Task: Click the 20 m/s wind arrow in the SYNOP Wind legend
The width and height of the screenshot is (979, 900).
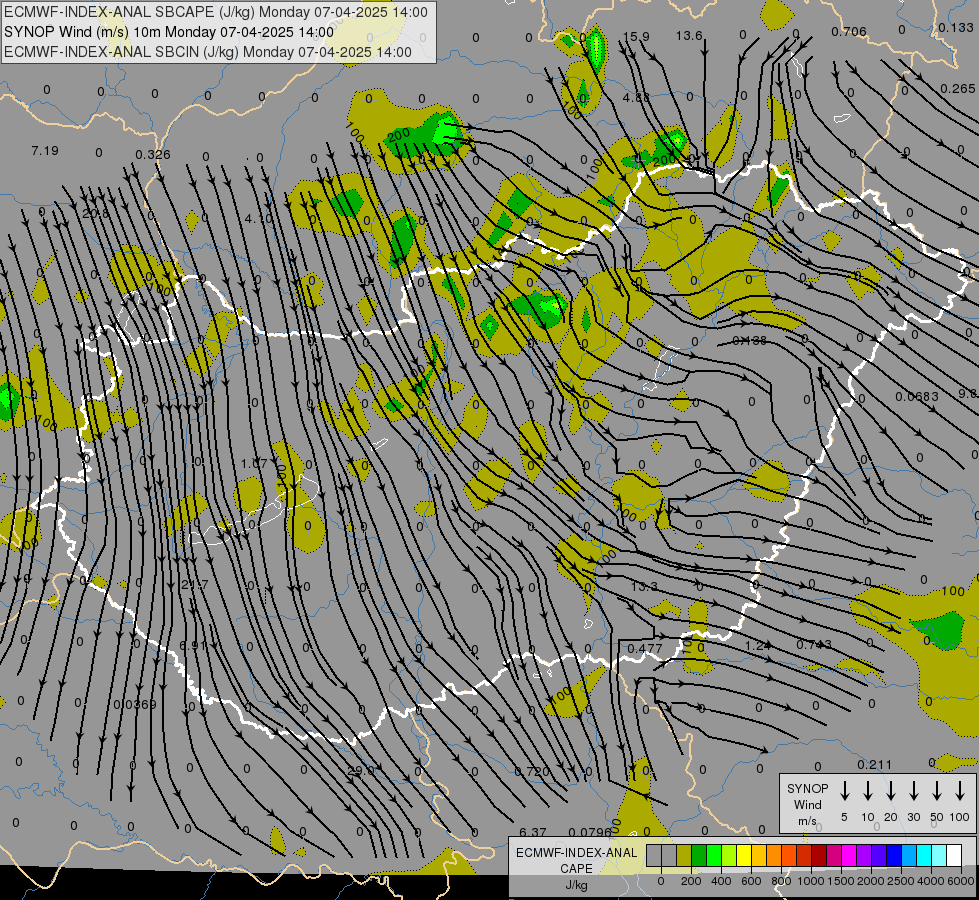Action: tap(890, 790)
